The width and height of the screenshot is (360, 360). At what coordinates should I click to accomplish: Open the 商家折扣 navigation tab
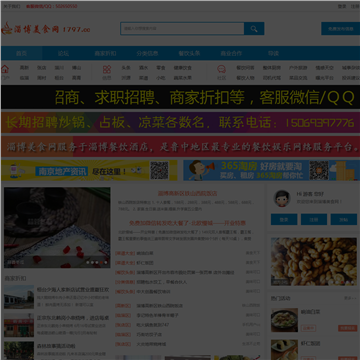coord(105,53)
